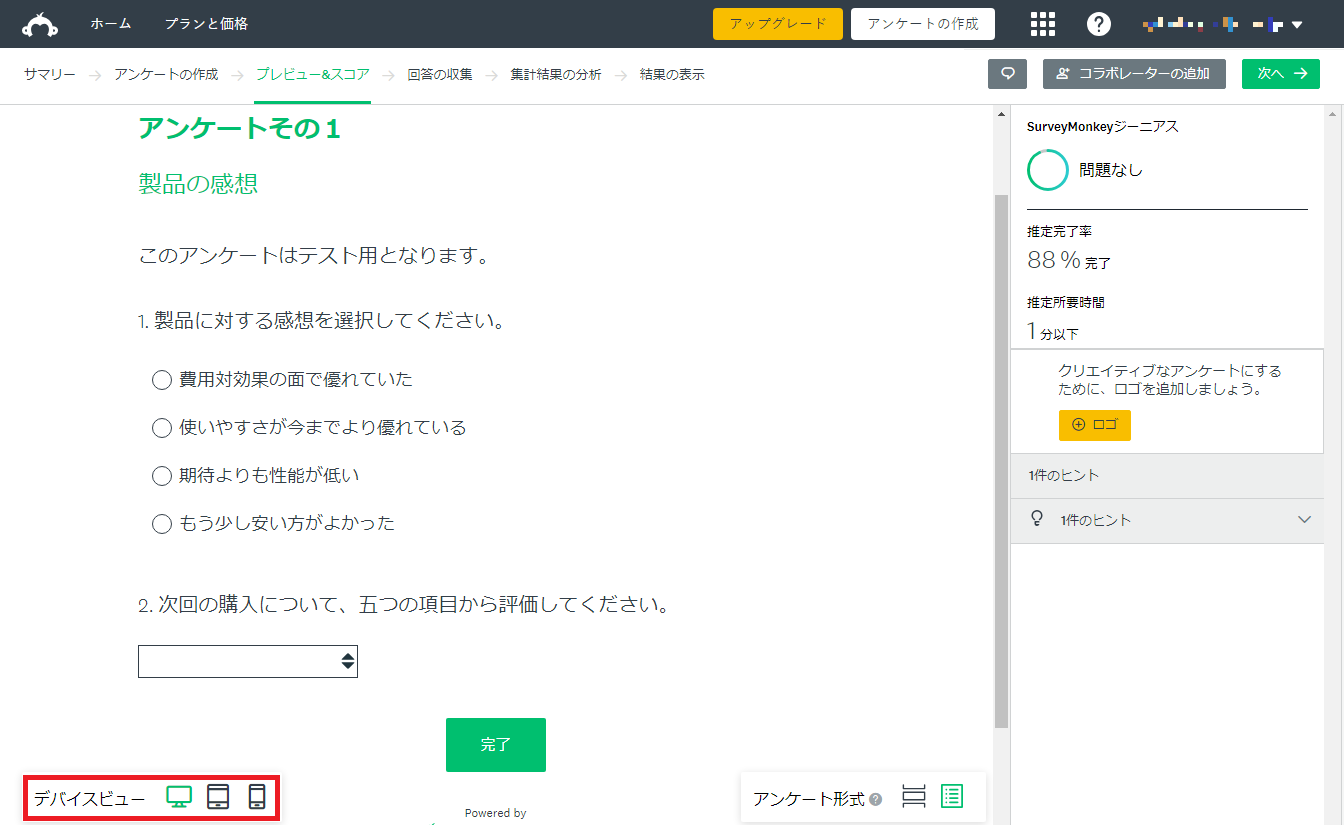
Task: Switch to desktop device view
Action: [180, 797]
